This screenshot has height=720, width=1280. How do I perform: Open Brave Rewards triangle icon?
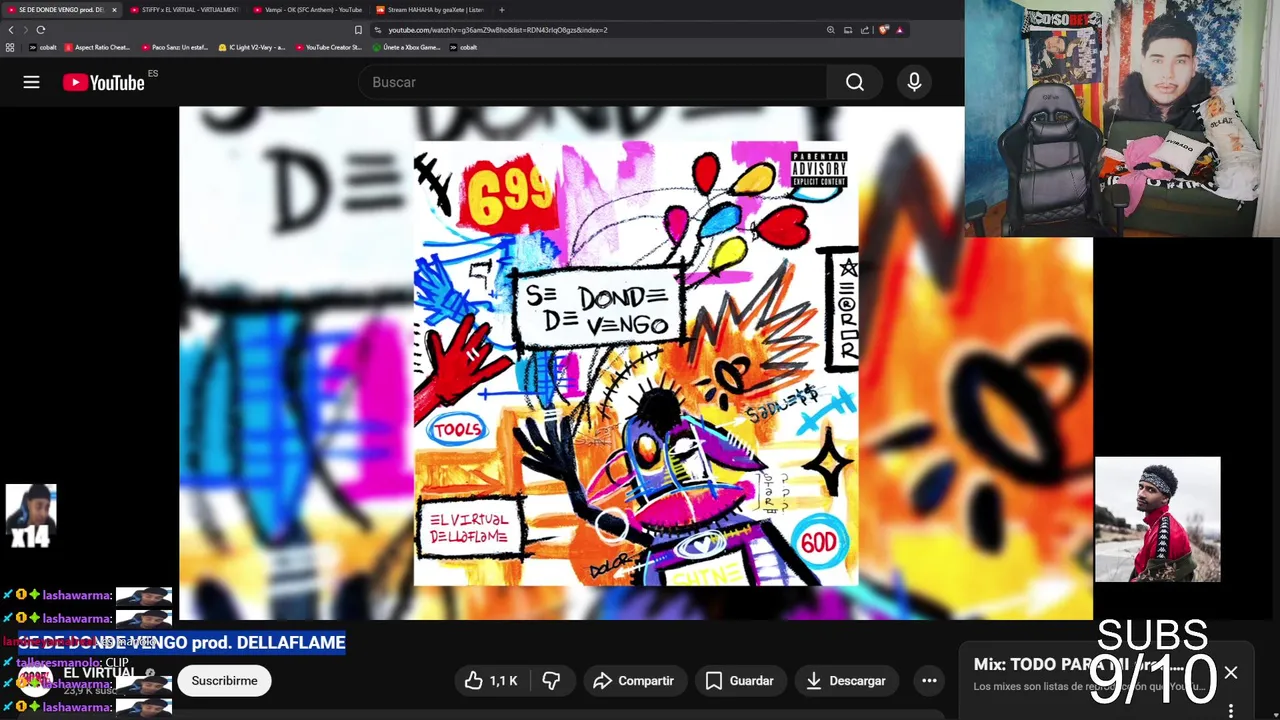pyautogui.click(x=899, y=30)
